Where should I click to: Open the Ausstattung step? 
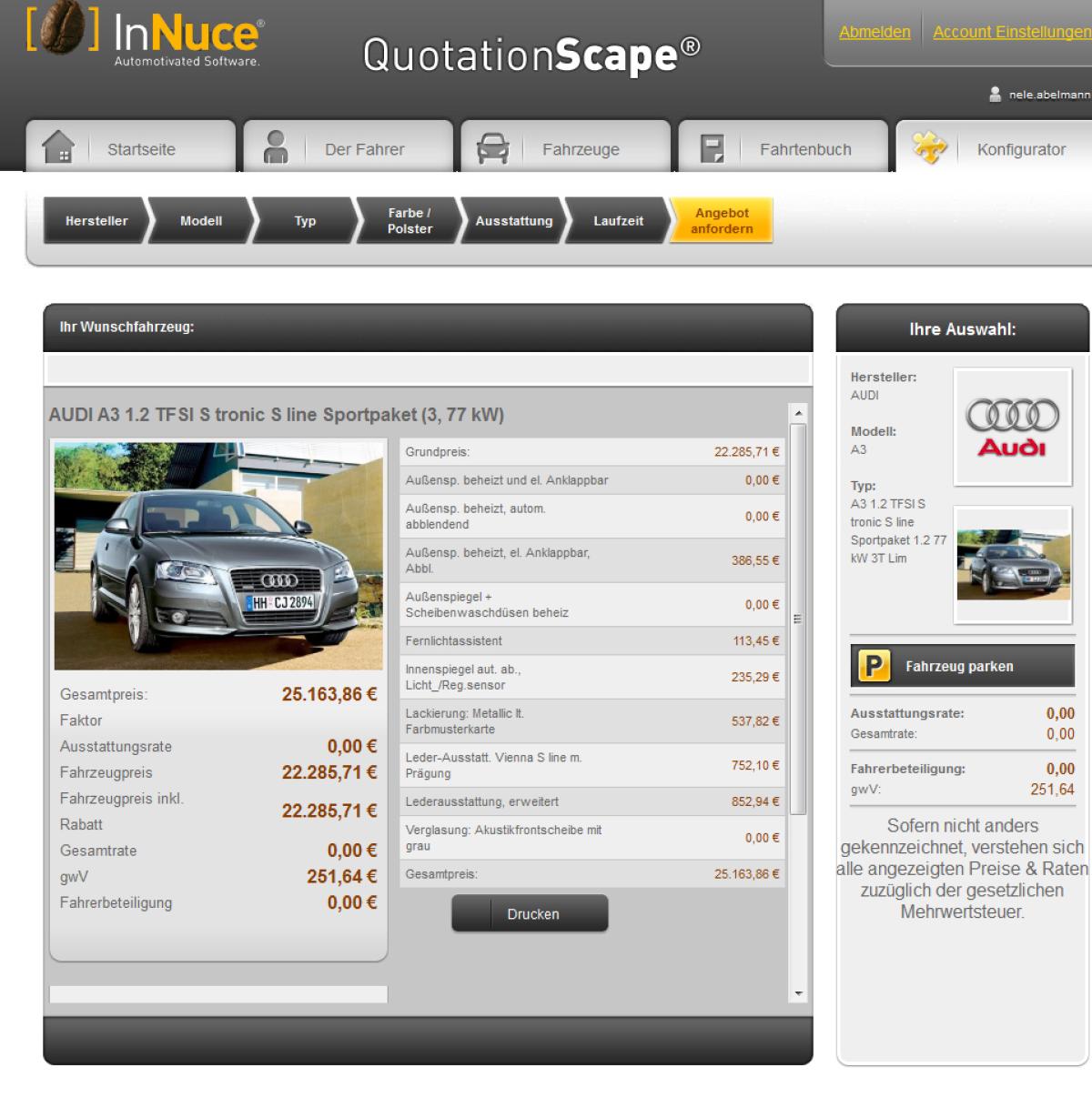click(x=514, y=221)
